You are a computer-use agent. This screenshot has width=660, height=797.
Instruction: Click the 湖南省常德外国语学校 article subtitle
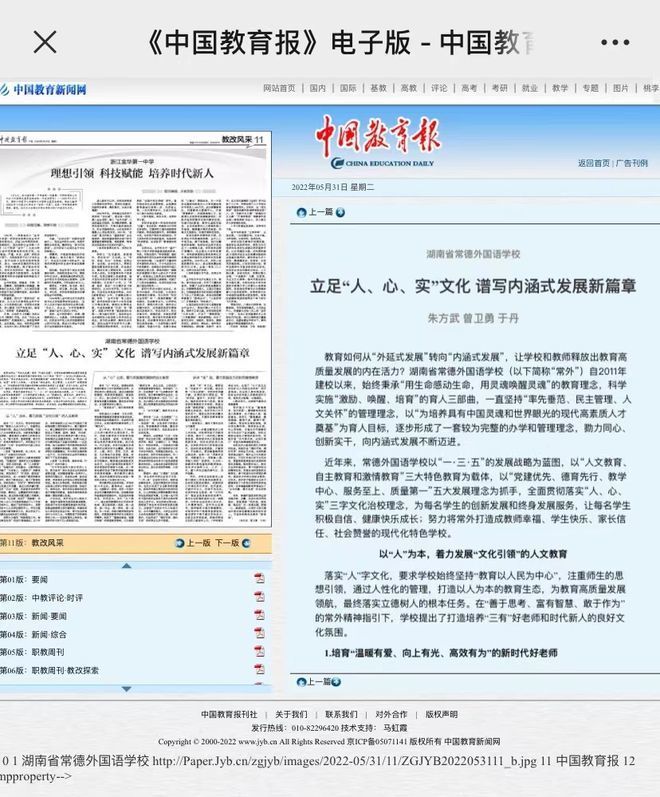click(473, 254)
